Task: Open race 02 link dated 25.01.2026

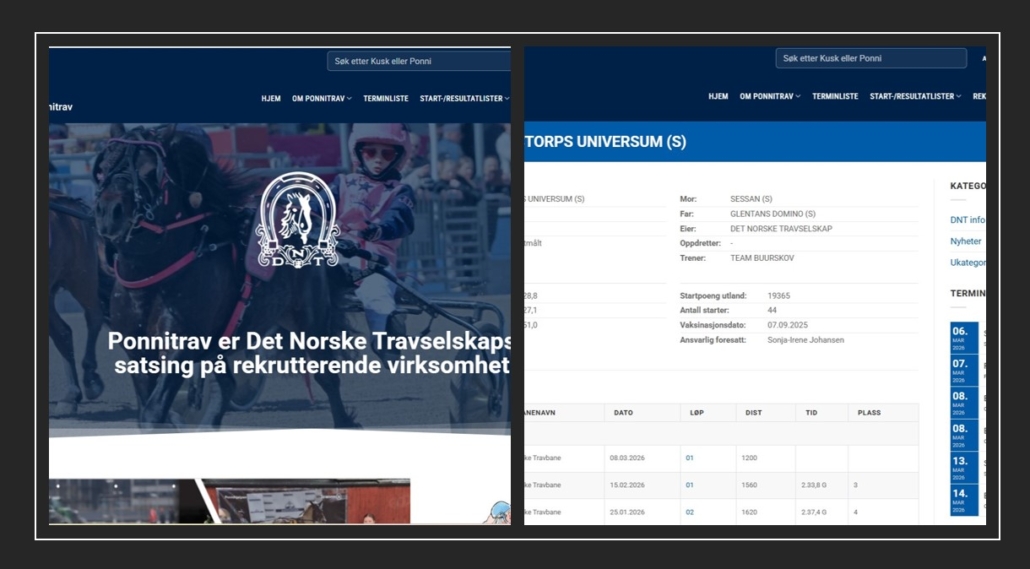Action: coord(689,511)
